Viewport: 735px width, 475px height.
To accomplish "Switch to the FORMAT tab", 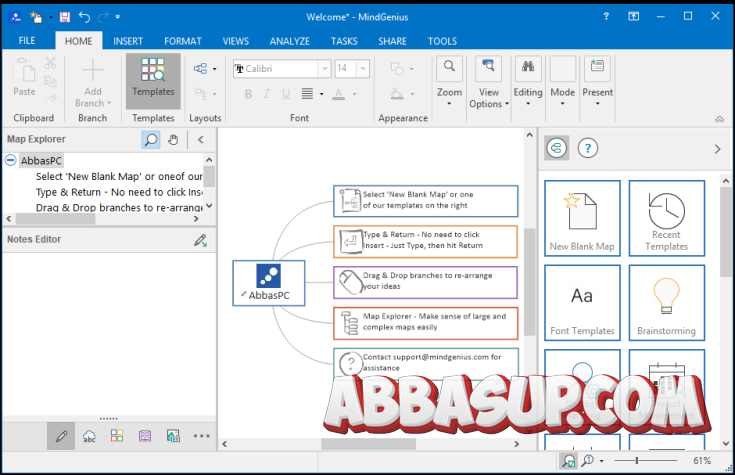I will point(183,41).
